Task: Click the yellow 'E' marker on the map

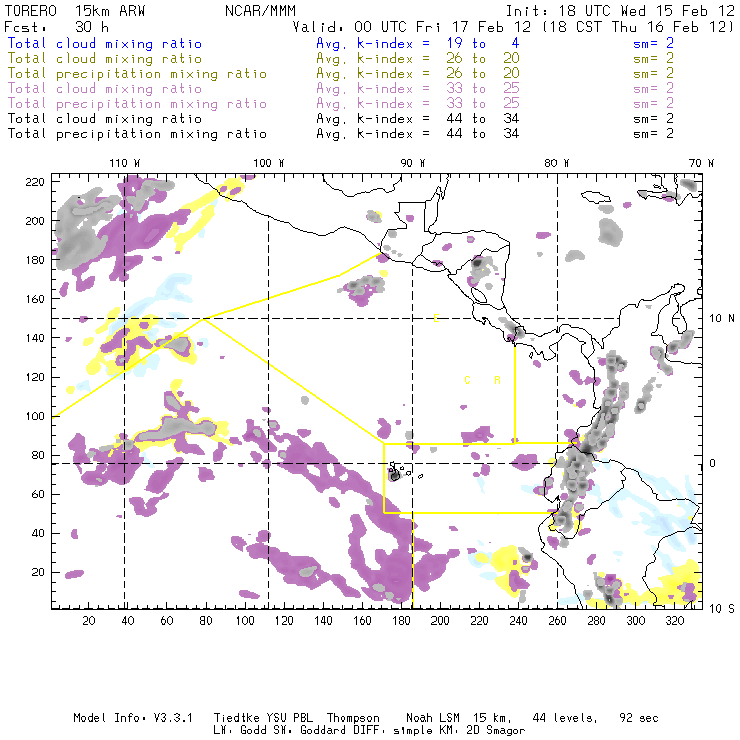Action: pos(436,318)
